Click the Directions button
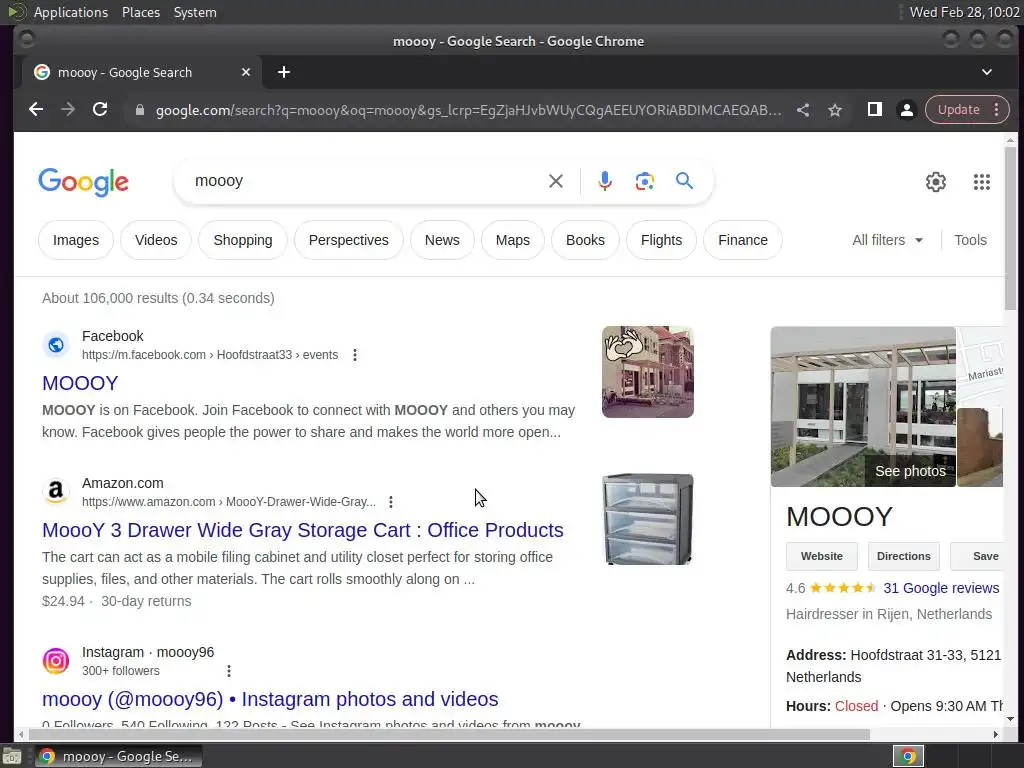The width and height of the screenshot is (1024, 768). (x=904, y=556)
